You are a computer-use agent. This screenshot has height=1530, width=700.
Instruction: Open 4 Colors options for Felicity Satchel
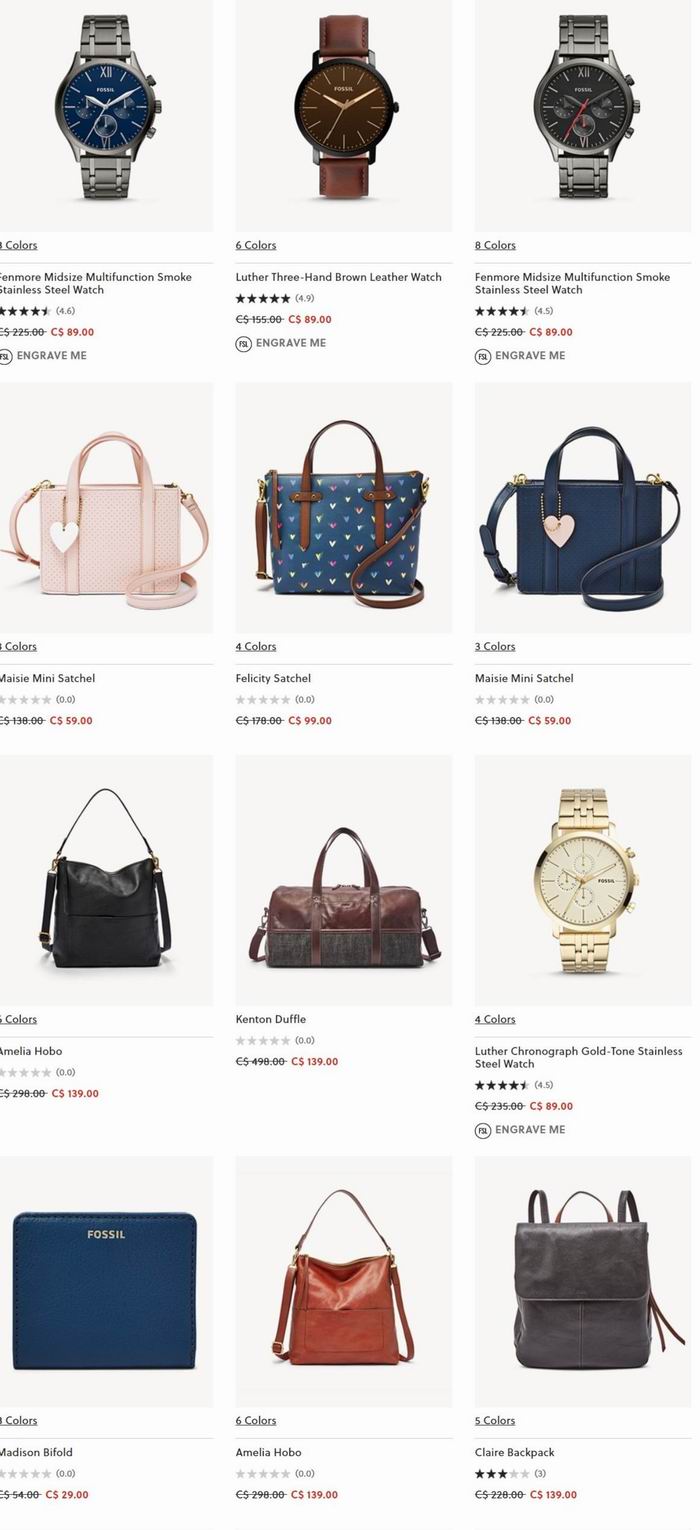pos(256,647)
